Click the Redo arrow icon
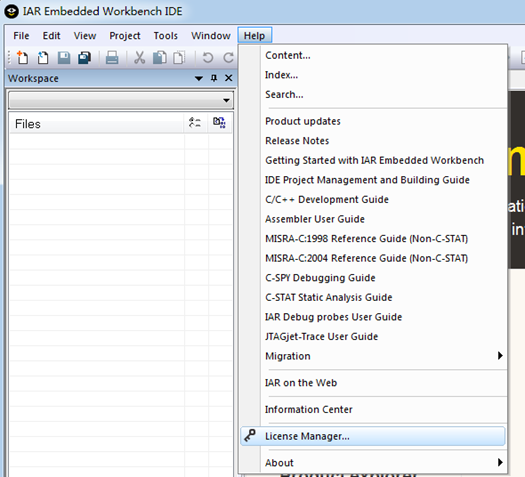 228,58
